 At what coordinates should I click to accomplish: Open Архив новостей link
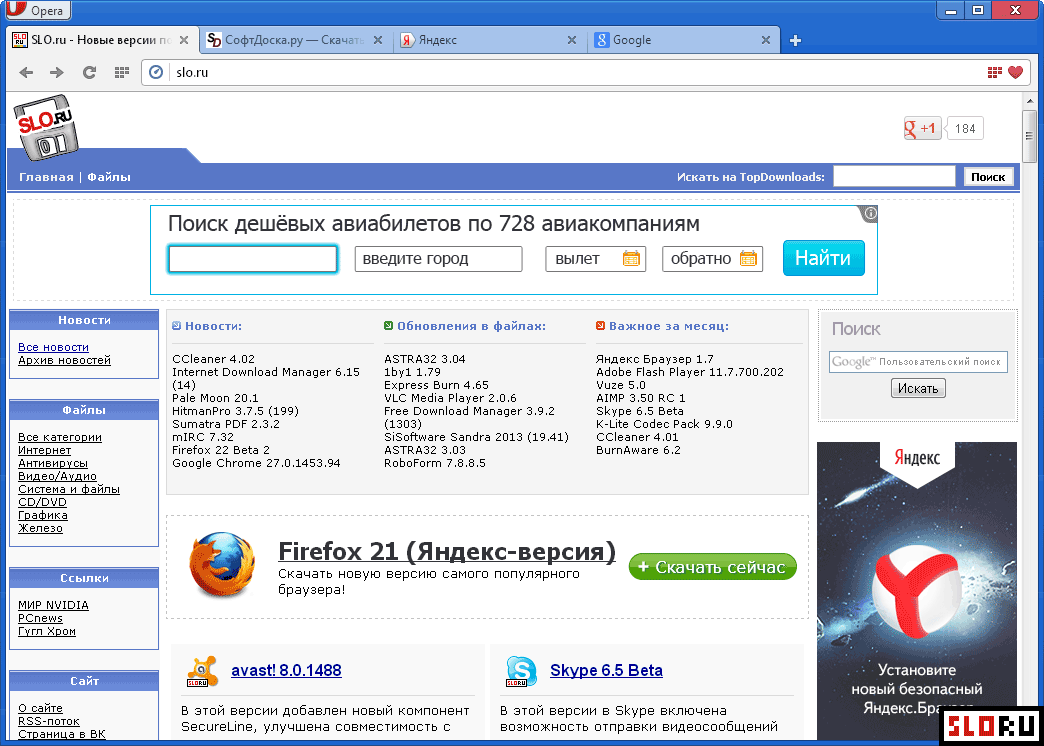pos(65,360)
